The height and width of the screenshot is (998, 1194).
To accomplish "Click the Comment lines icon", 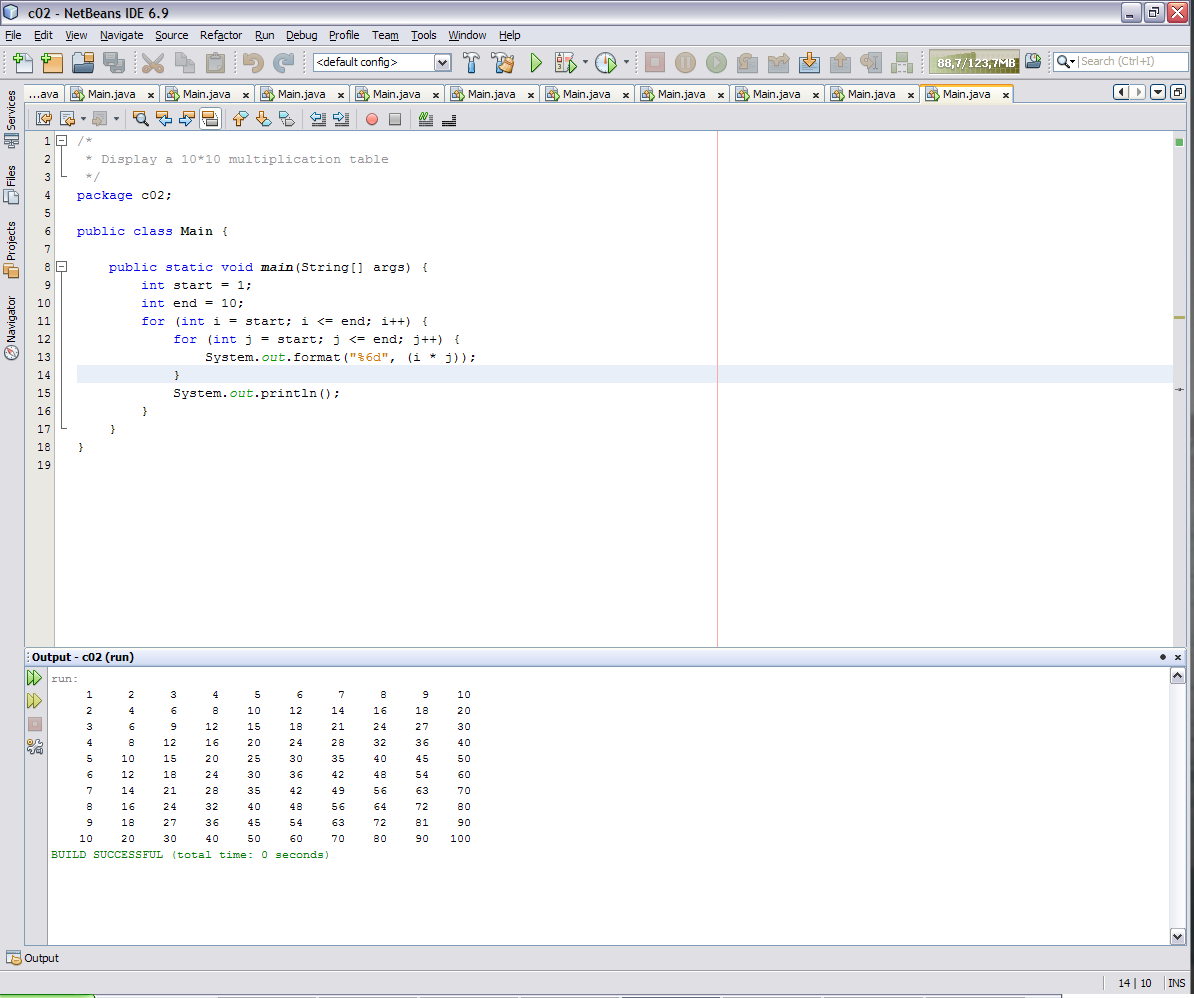I will [x=426, y=119].
